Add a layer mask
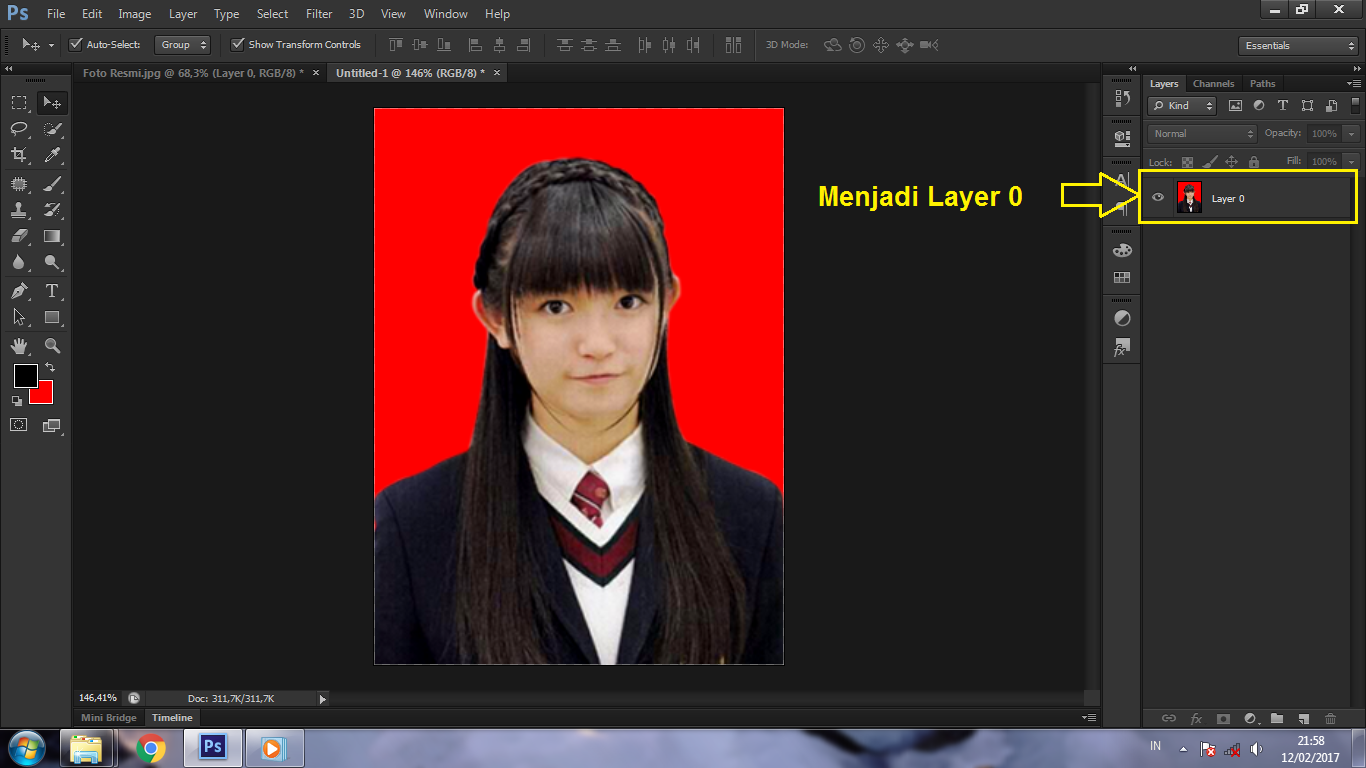The width and height of the screenshot is (1366, 768). [x=1222, y=718]
